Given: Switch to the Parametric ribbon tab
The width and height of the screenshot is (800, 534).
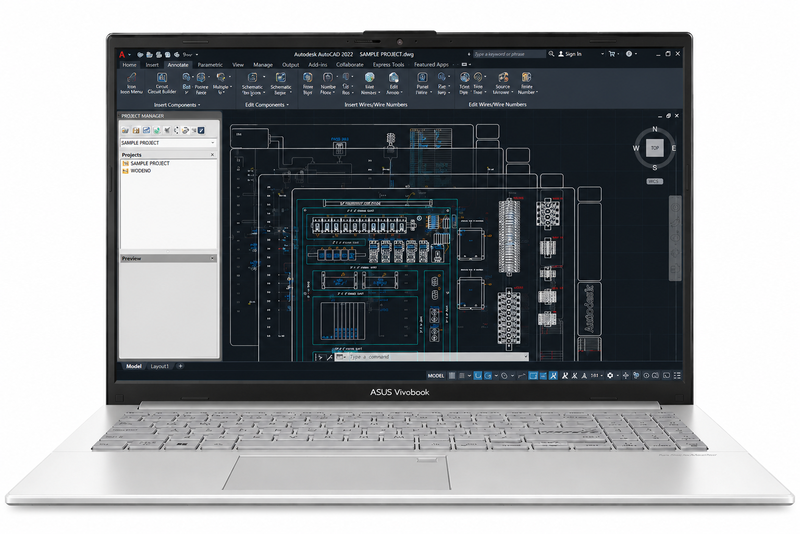Looking at the screenshot, I should (210, 65).
